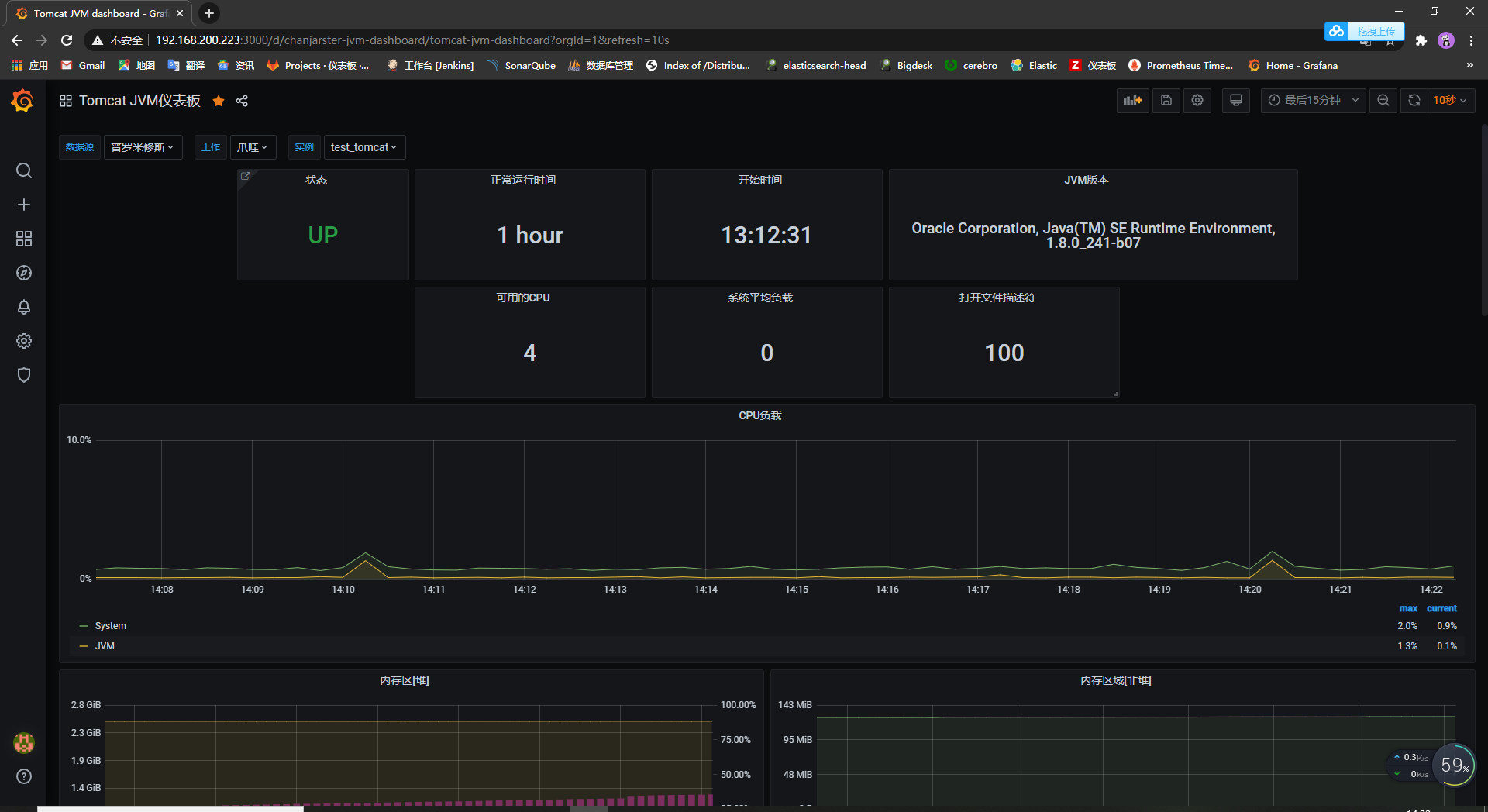
Task: Cycle view mode with monitor icon
Action: coord(1236,100)
